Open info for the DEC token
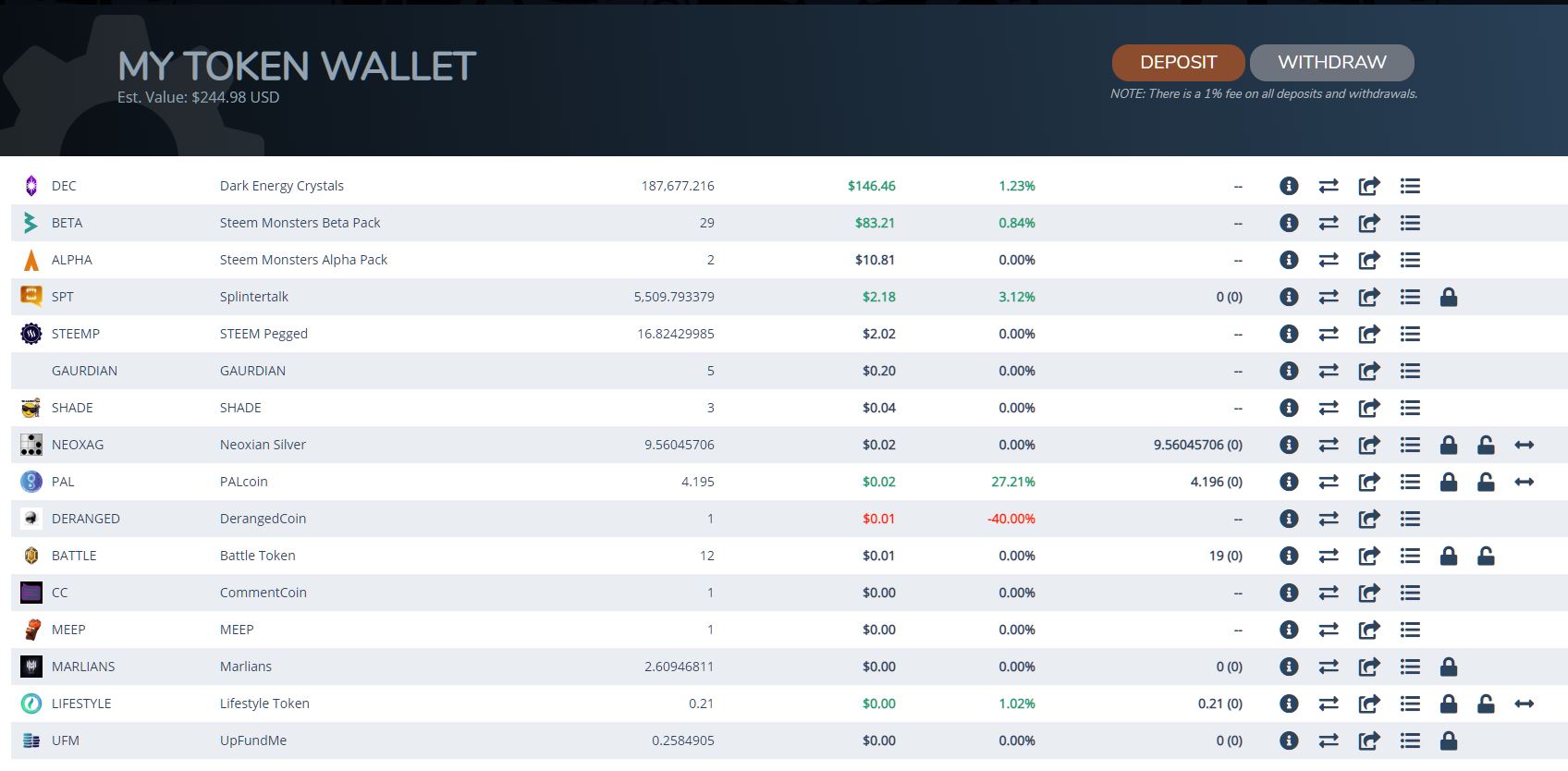The height and width of the screenshot is (771, 1568). coord(1289,186)
